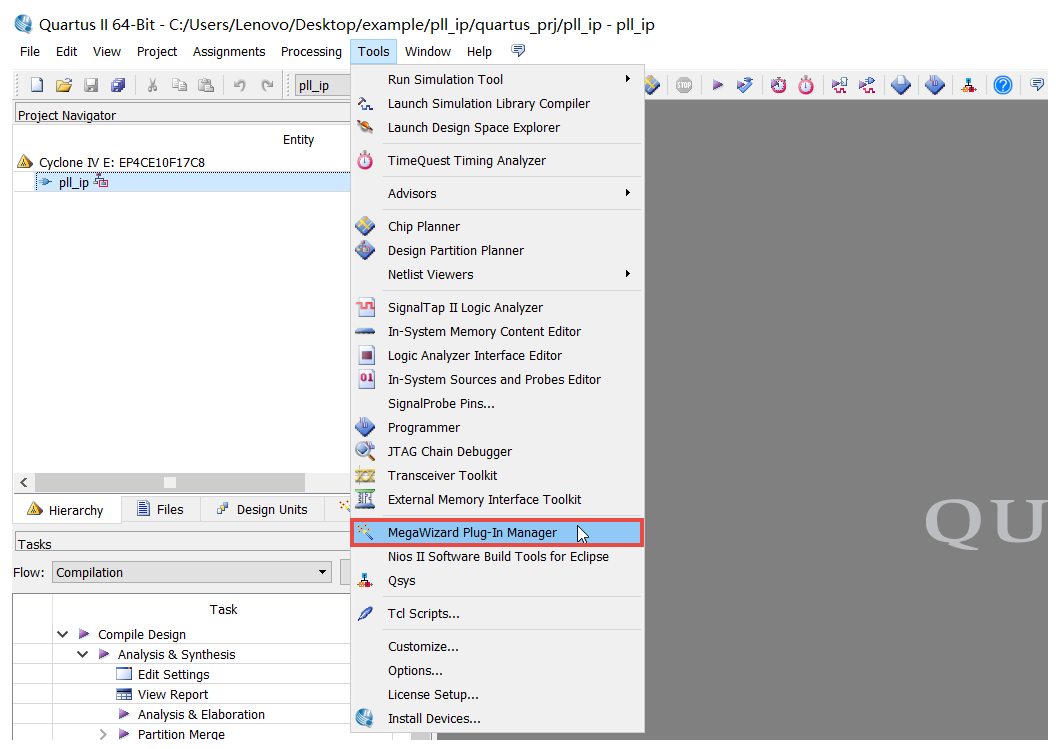This screenshot has height=749, width=1056.
Task: Click the Paste toolbar icon
Action: 205,85
